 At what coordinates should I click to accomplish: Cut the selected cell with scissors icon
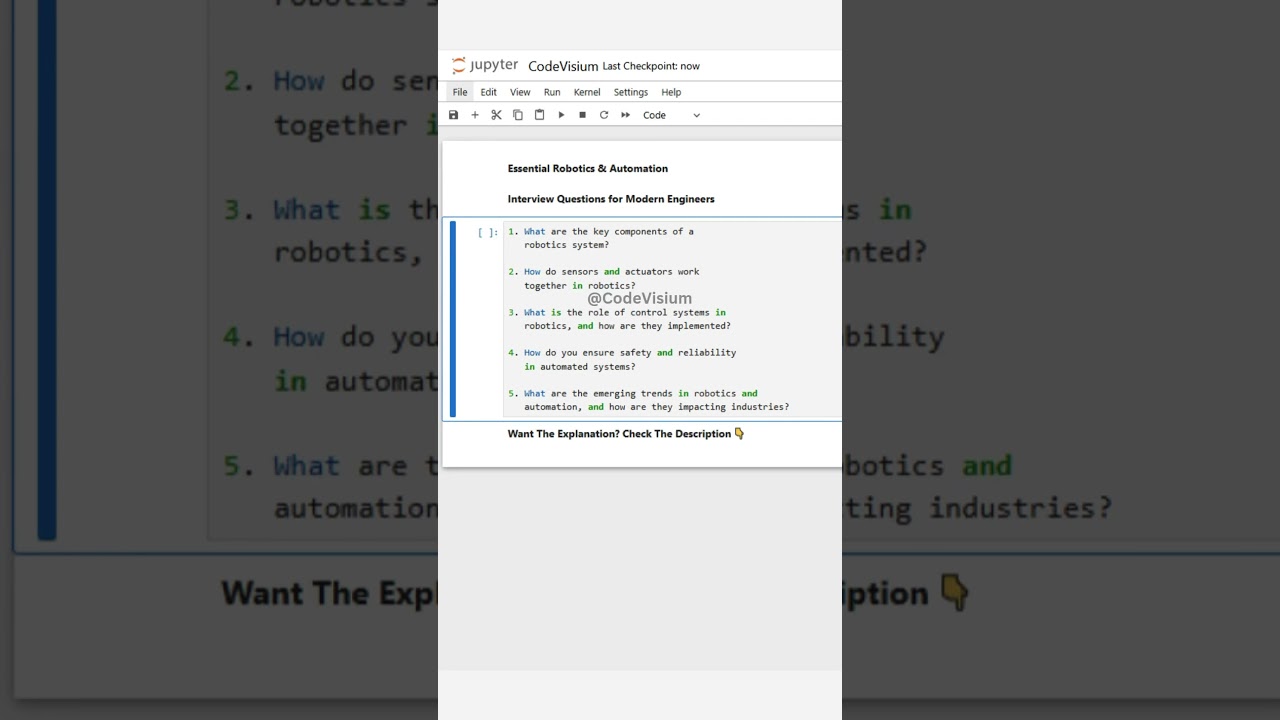tap(496, 115)
